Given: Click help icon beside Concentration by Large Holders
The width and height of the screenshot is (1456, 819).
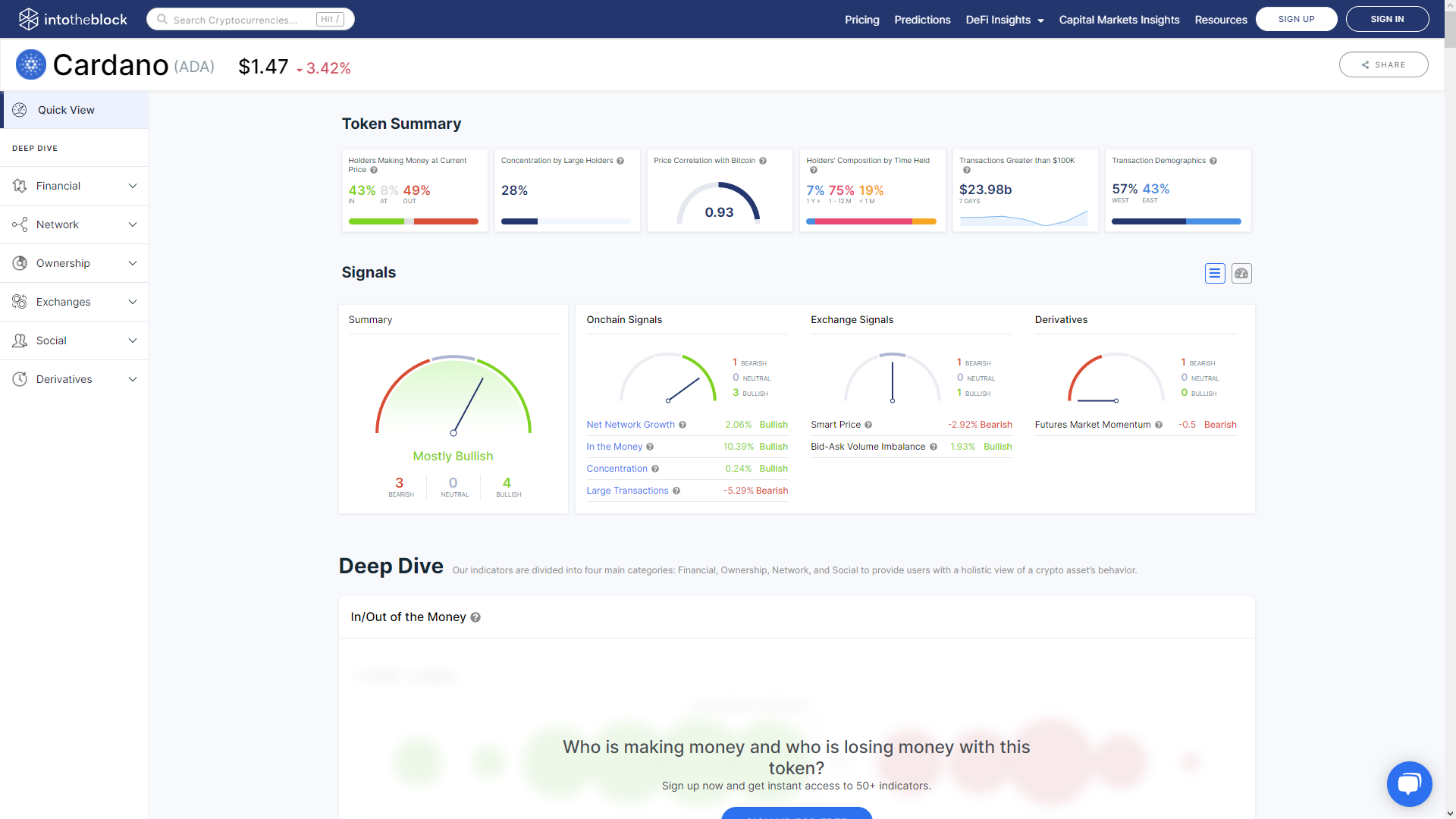Looking at the screenshot, I should pos(620,161).
